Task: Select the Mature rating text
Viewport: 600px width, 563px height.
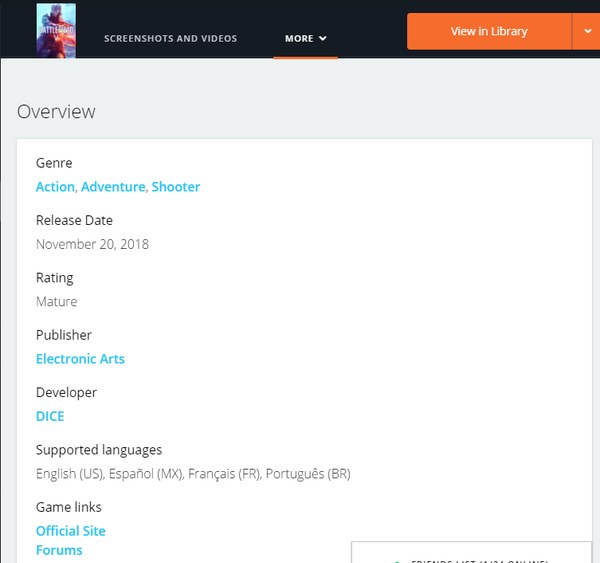Action: coord(57,302)
